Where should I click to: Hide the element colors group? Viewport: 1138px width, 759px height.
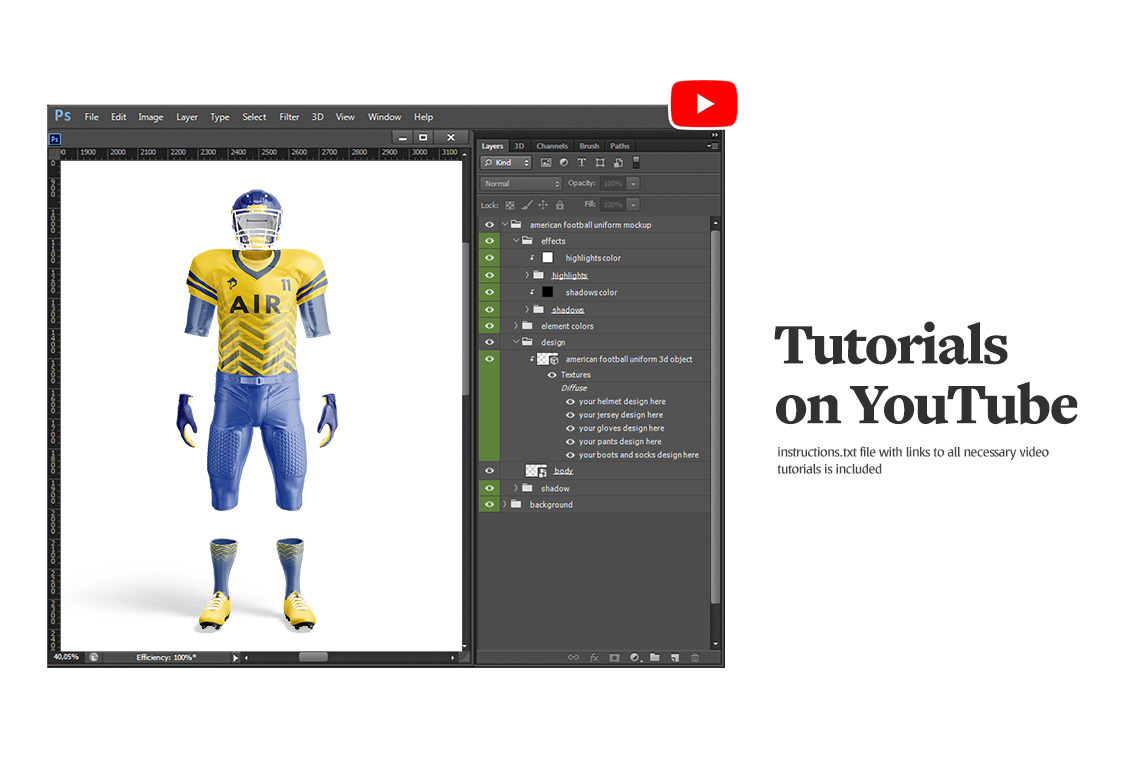(489, 326)
